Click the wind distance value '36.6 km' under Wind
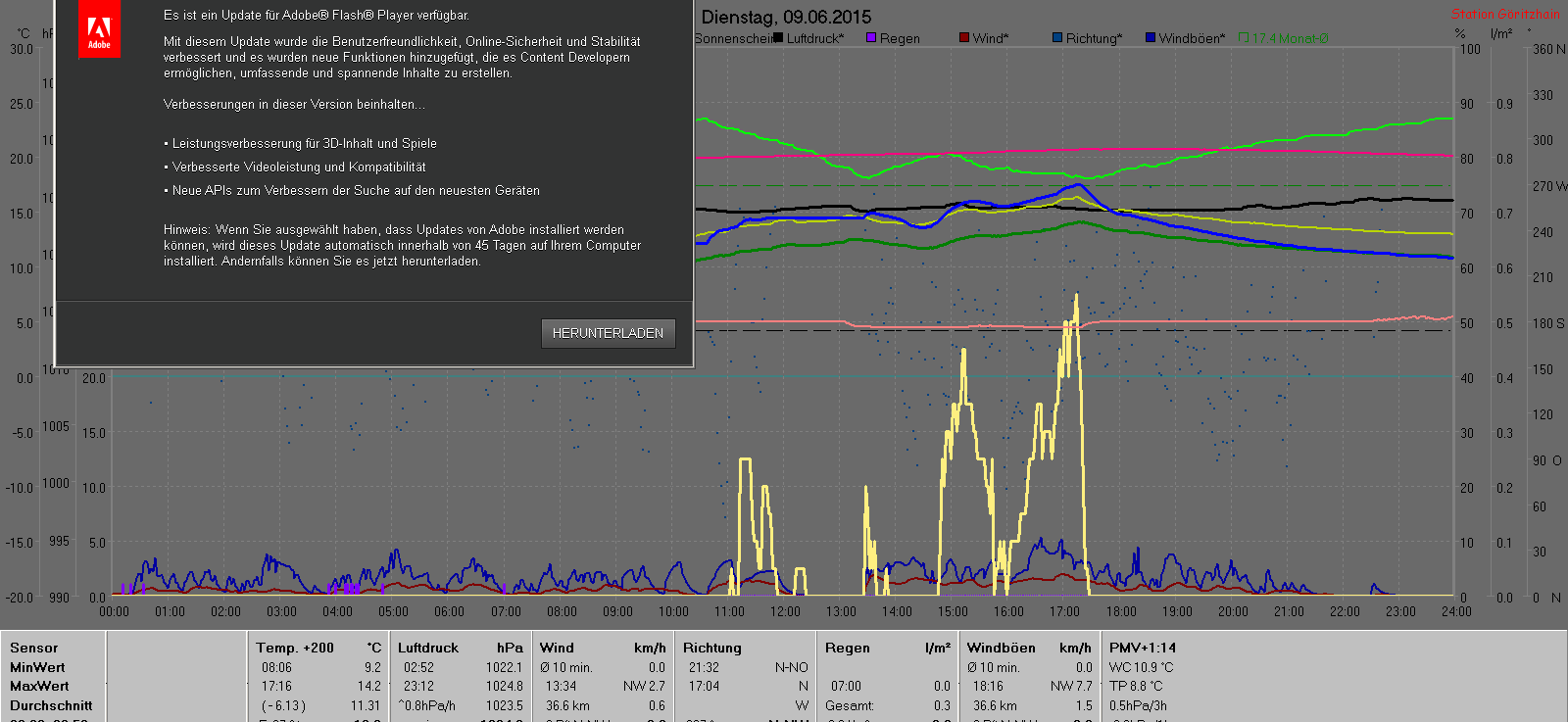Screen dimensions: 1568x722 (568, 705)
